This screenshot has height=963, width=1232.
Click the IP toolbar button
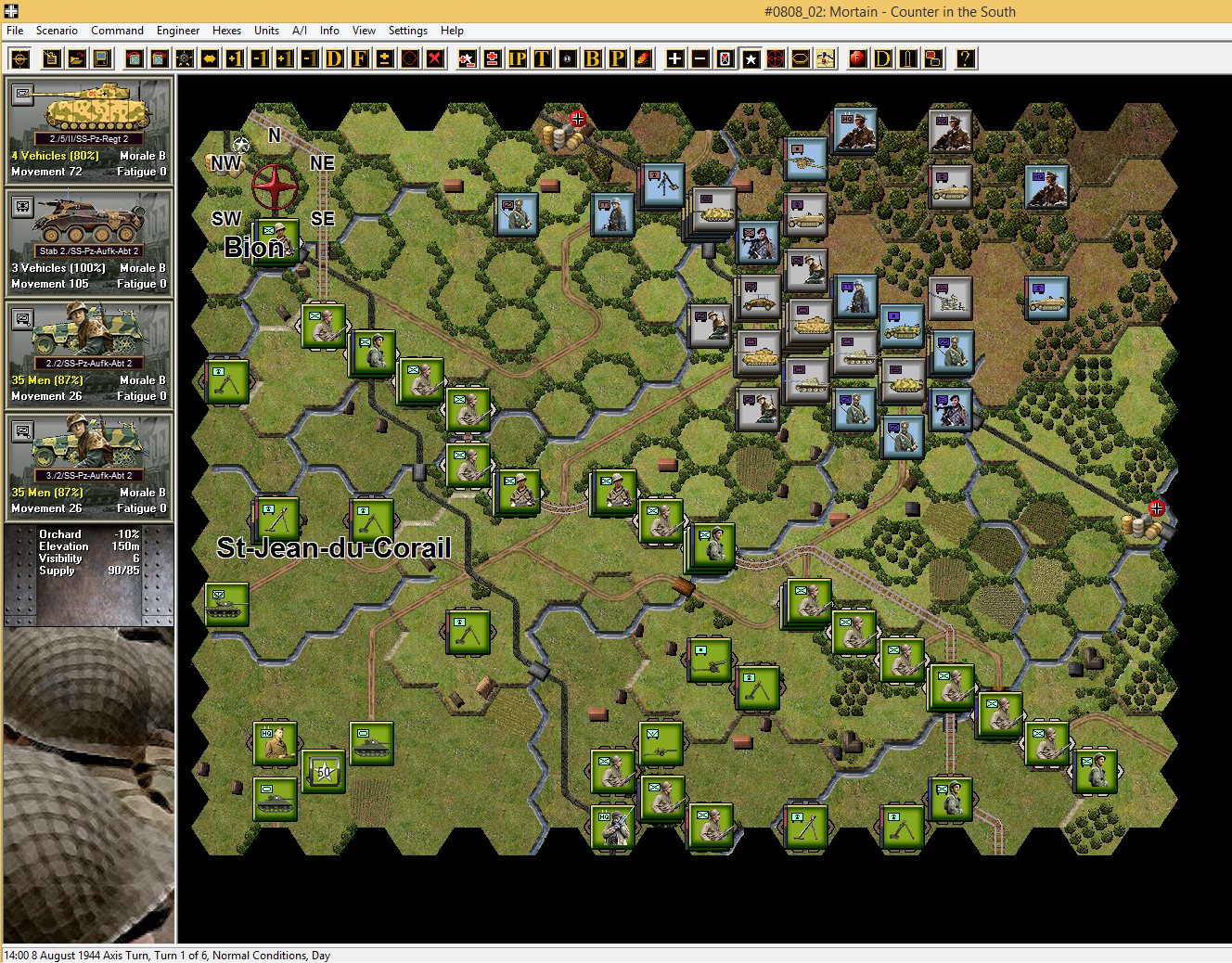[518, 59]
